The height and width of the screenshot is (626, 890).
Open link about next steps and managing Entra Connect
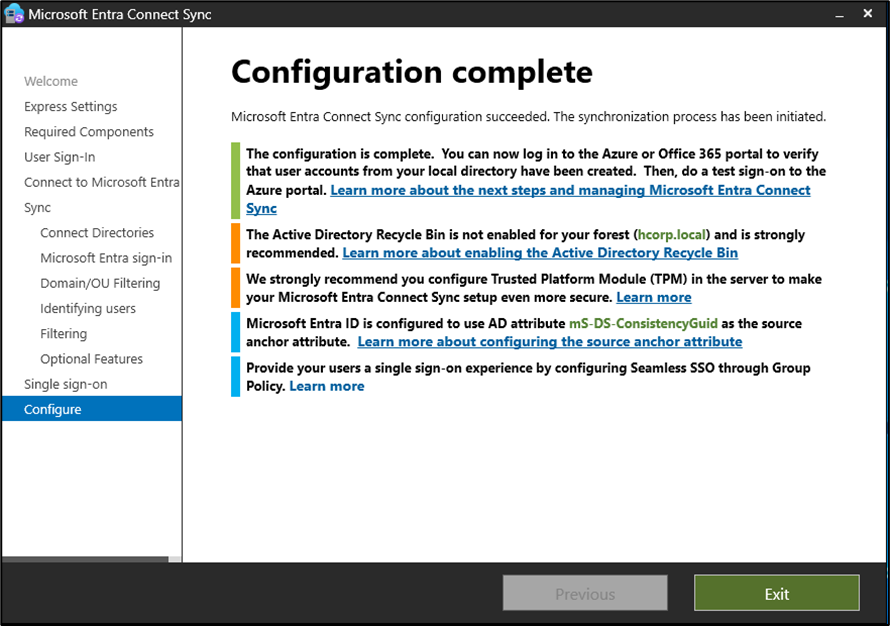[x=570, y=190]
